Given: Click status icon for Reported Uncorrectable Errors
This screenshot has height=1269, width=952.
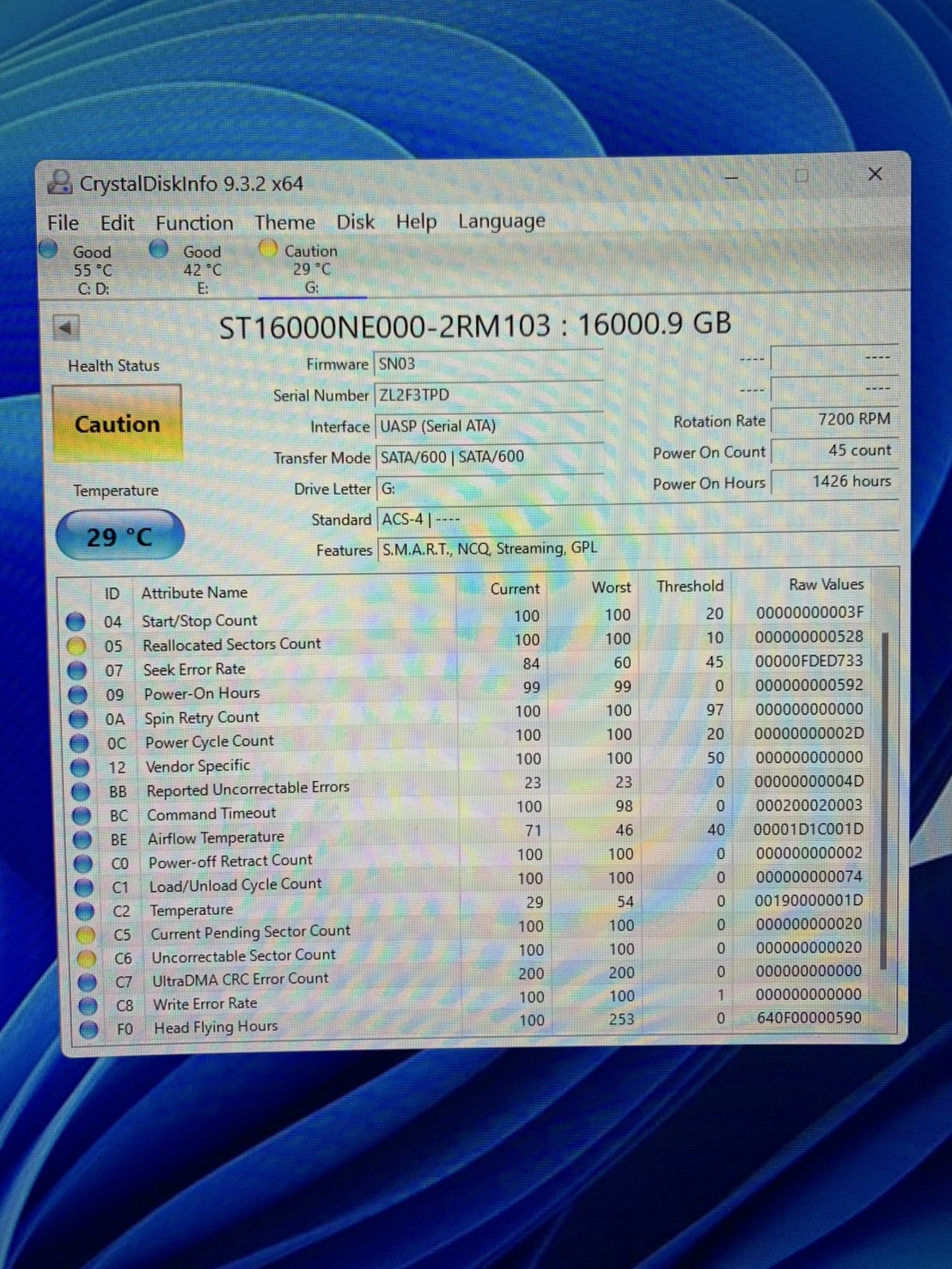Looking at the screenshot, I should pyautogui.click(x=82, y=791).
